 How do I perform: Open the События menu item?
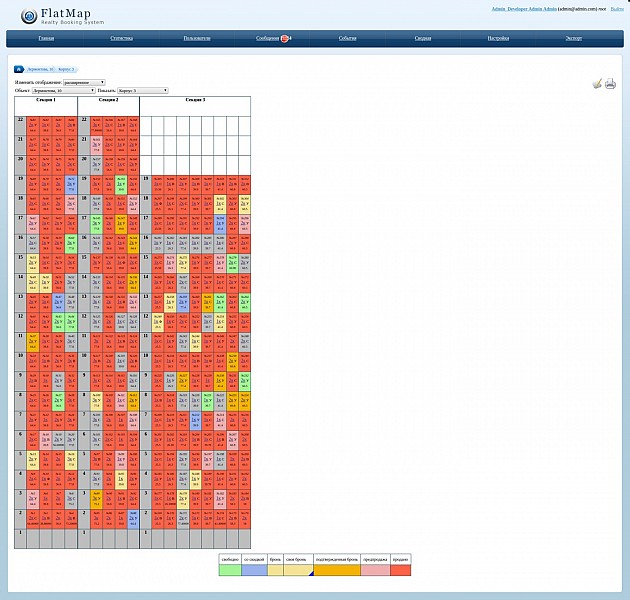pyautogui.click(x=347, y=38)
